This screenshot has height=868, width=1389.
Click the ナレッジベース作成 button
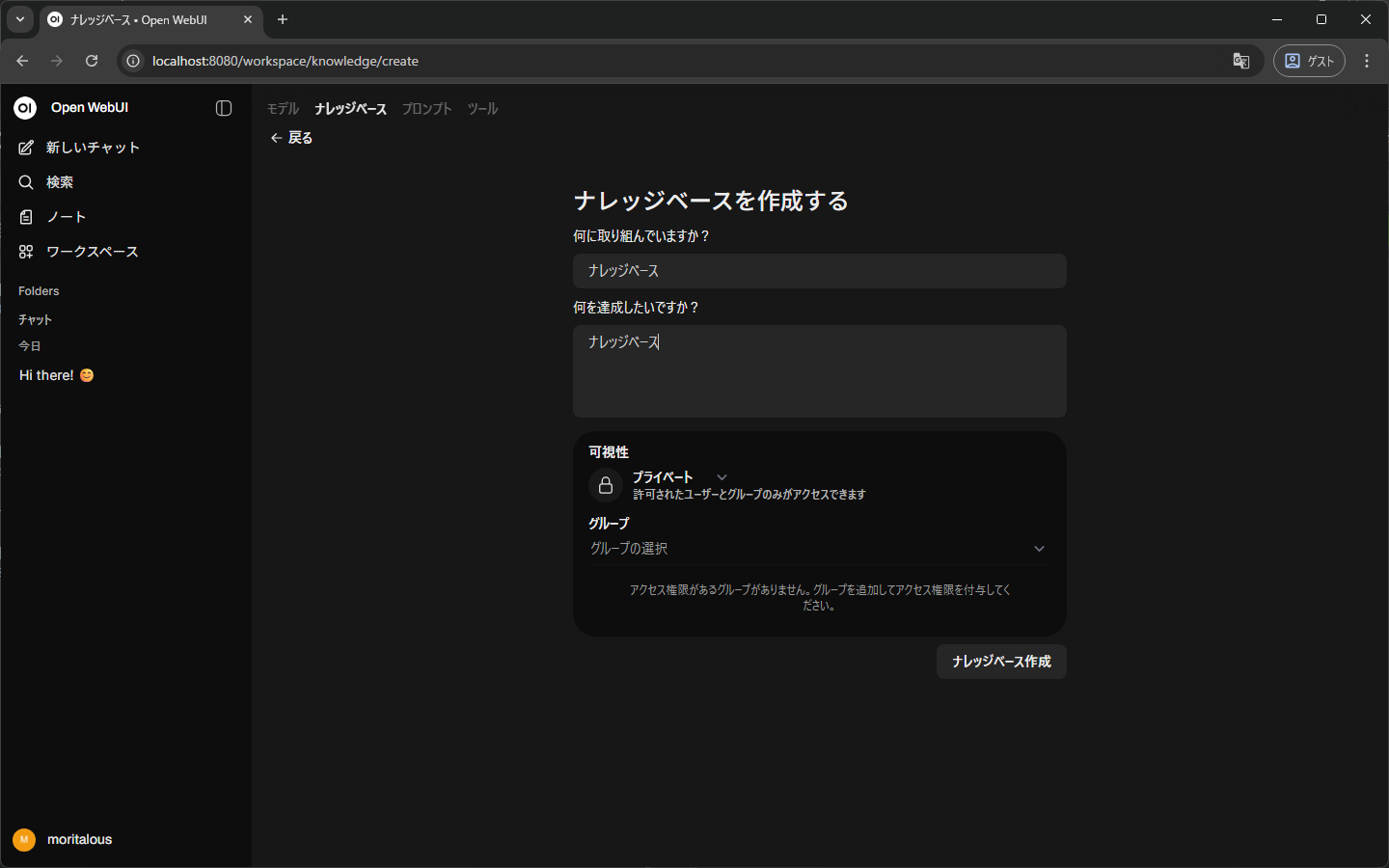1001,662
